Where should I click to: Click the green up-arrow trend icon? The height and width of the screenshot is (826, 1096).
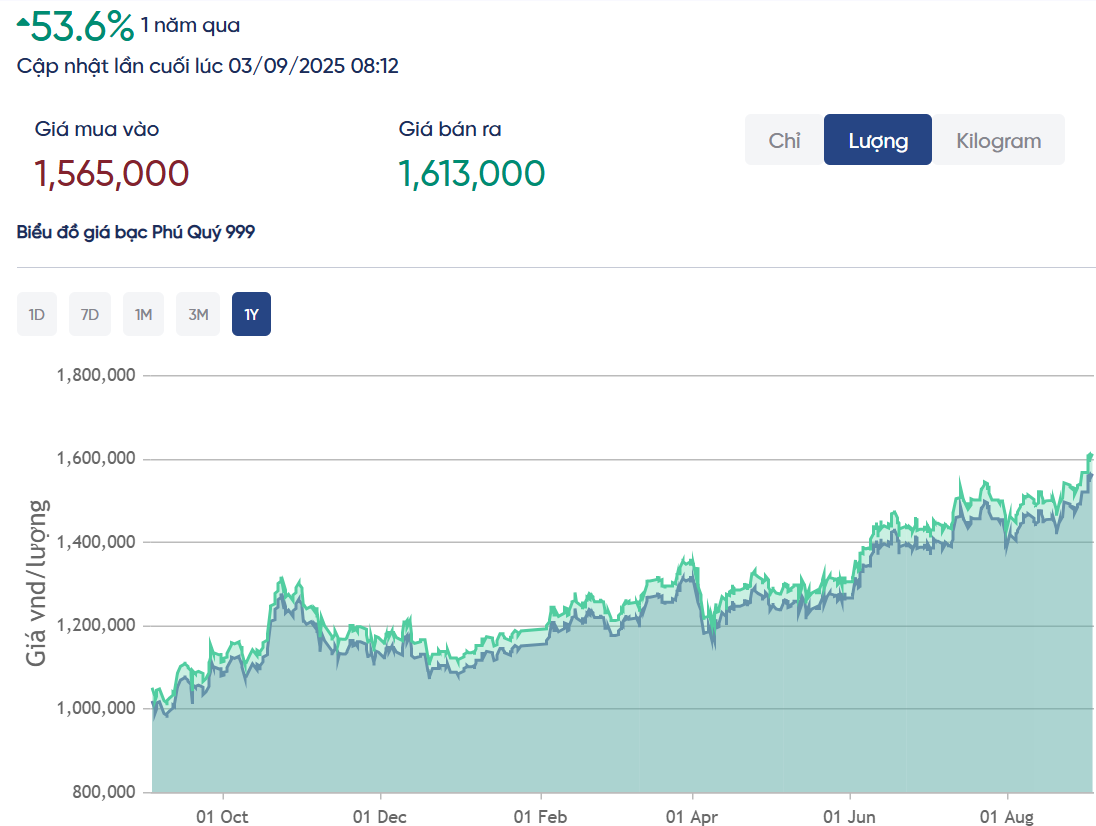[24, 20]
